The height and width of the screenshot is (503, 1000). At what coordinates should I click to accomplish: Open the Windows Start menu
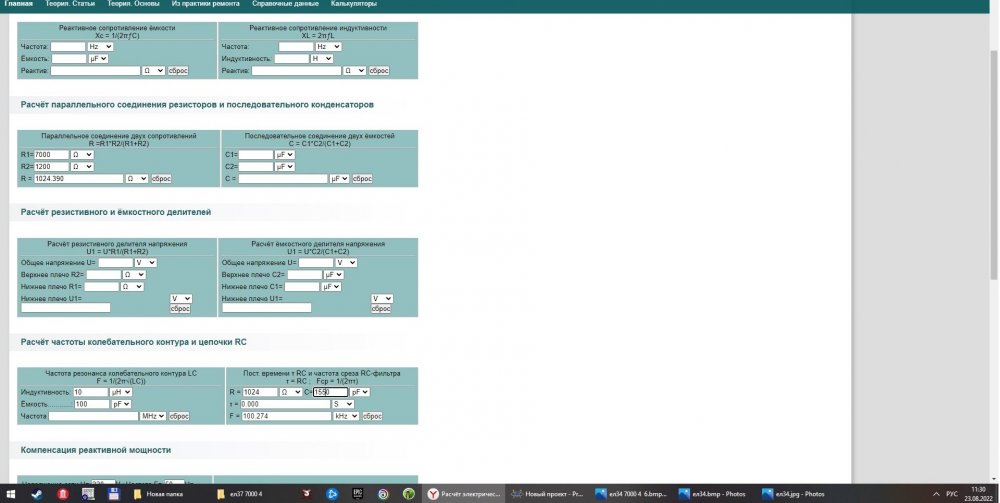click(x=10, y=494)
